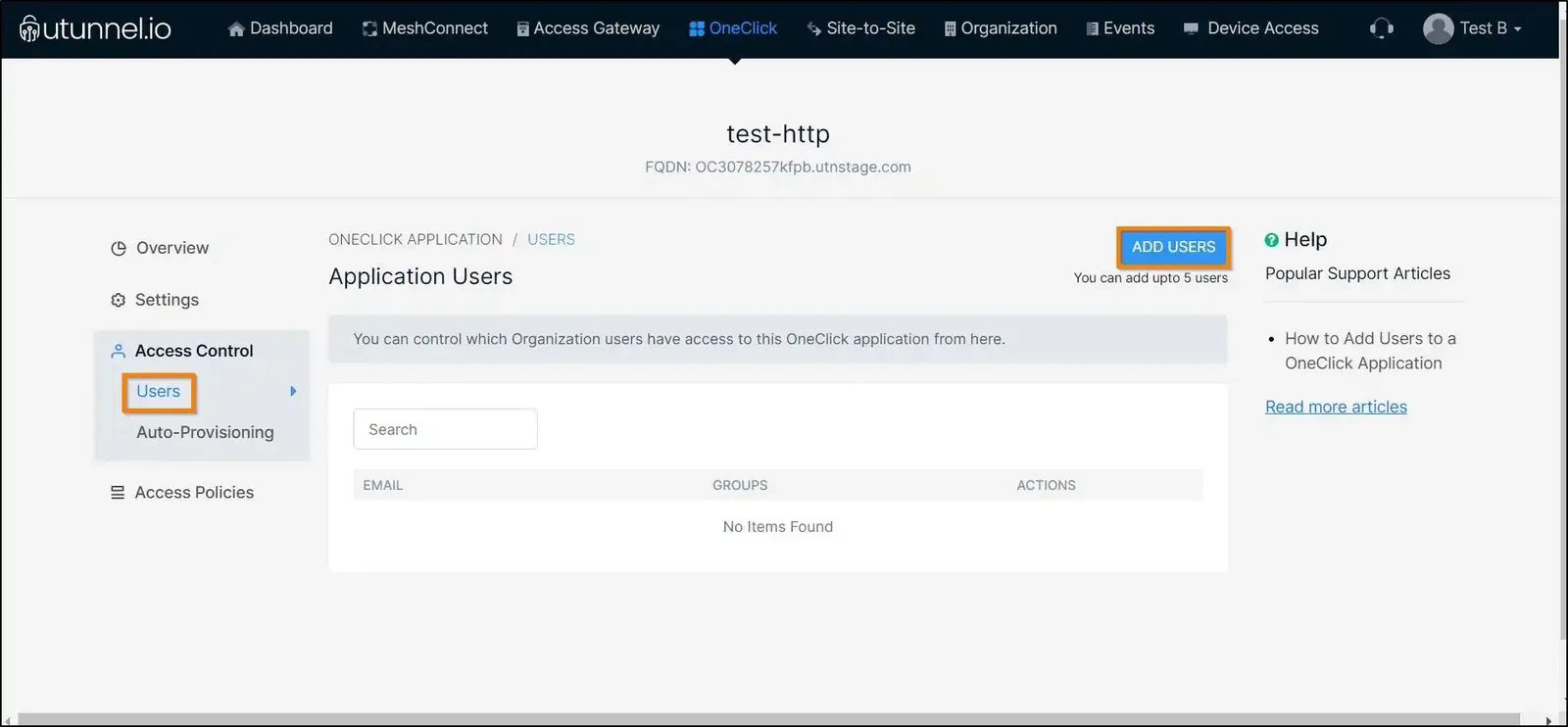Click the OneClick grid icon

tap(697, 29)
